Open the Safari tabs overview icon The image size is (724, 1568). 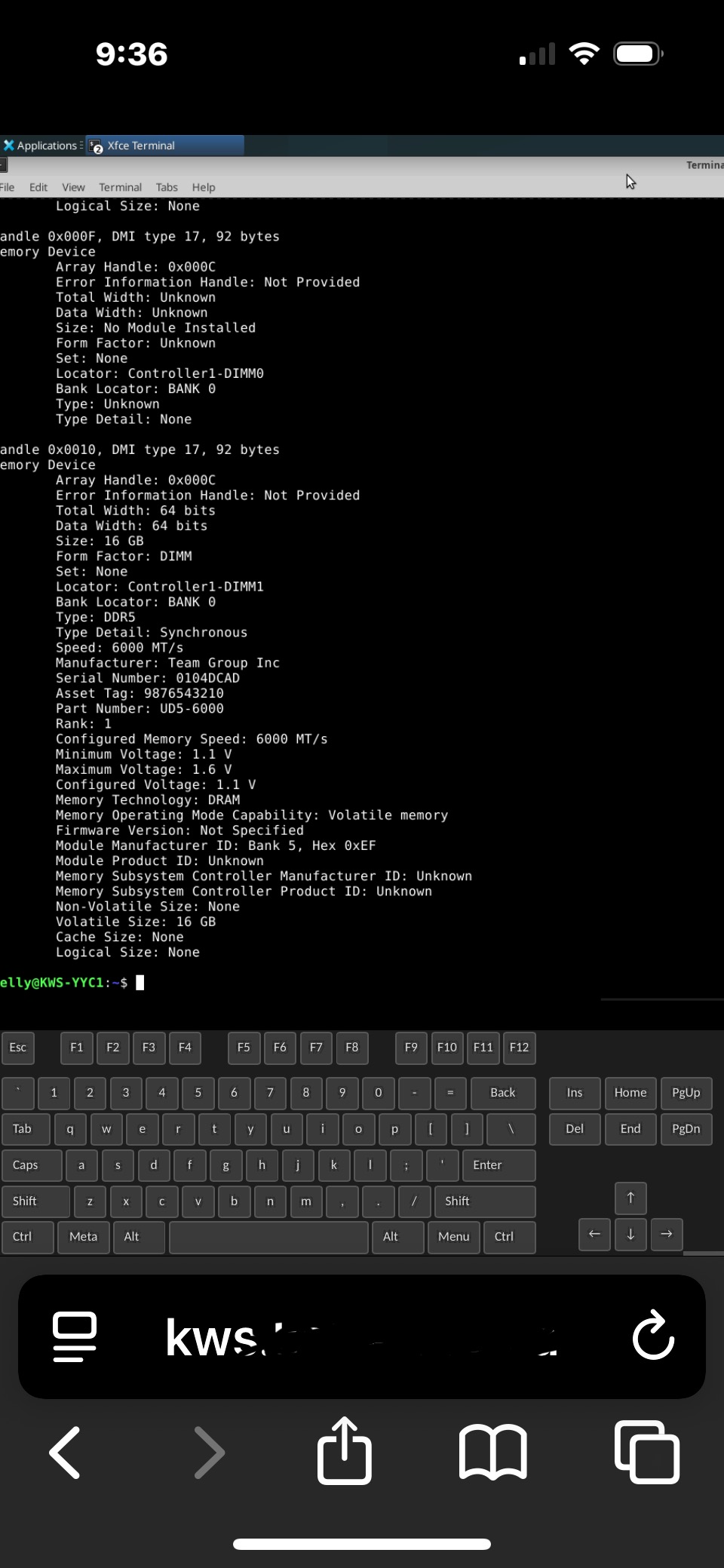647,1451
